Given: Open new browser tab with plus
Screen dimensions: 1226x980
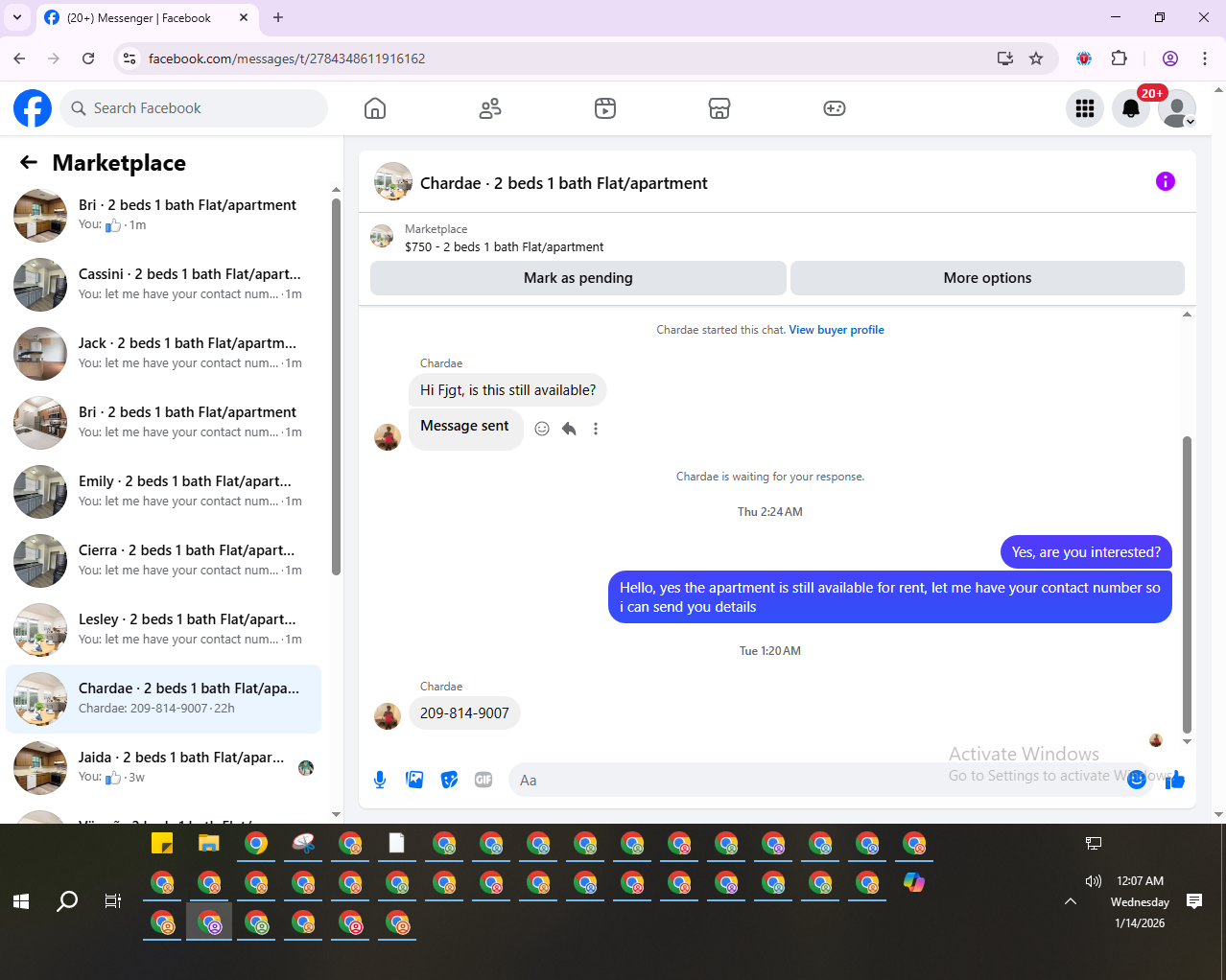Looking at the screenshot, I should coord(278,17).
